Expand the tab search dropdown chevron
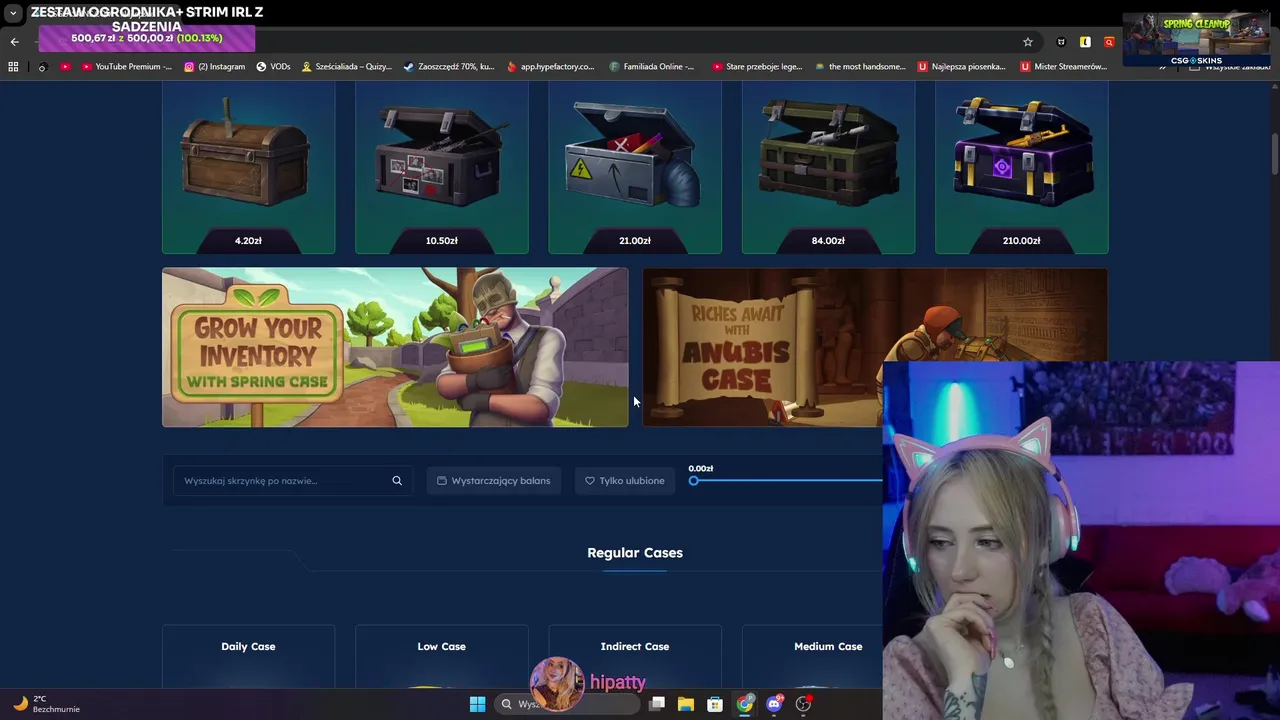 [13, 13]
